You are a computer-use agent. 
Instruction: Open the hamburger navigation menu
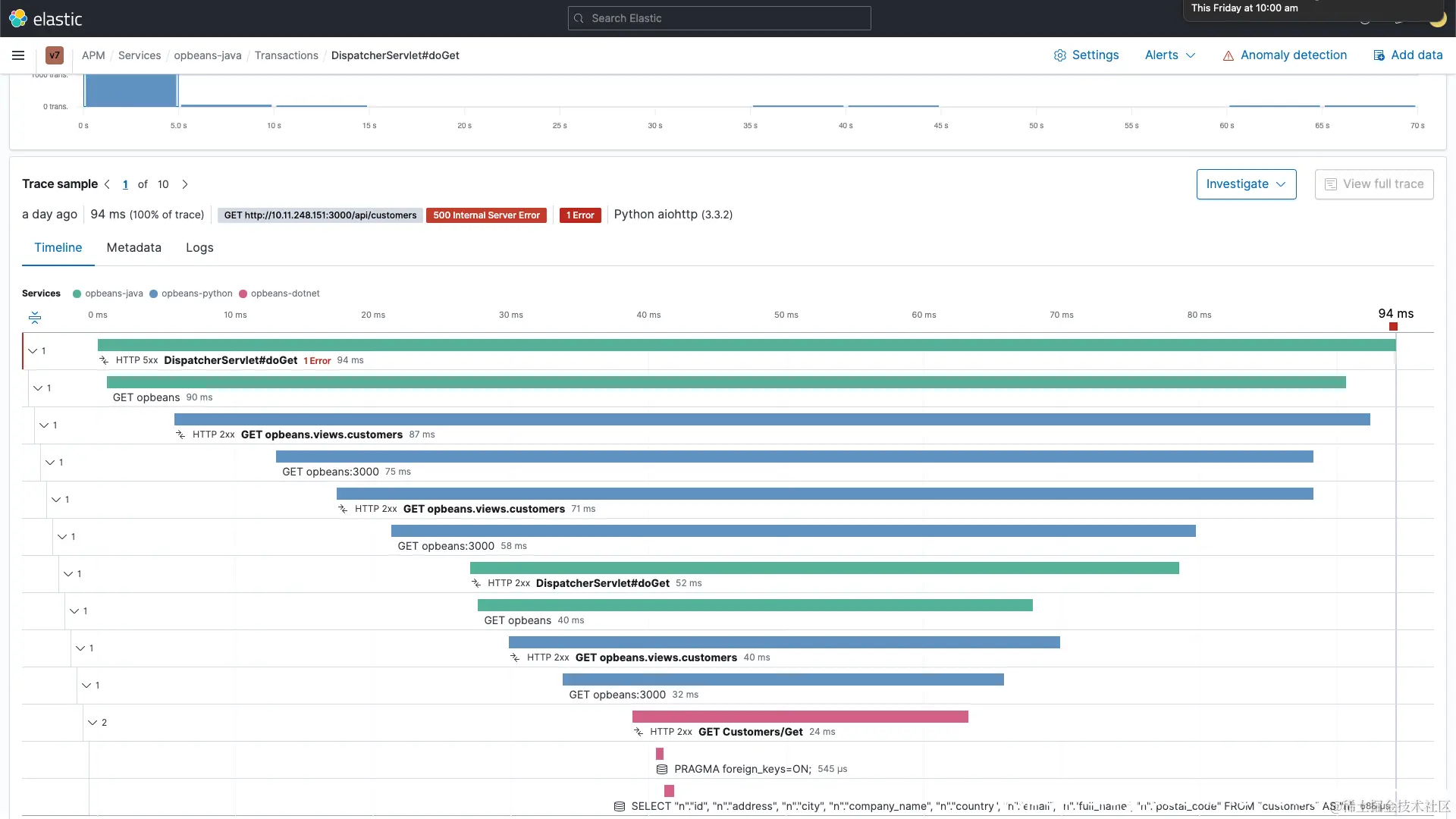click(x=18, y=55)
